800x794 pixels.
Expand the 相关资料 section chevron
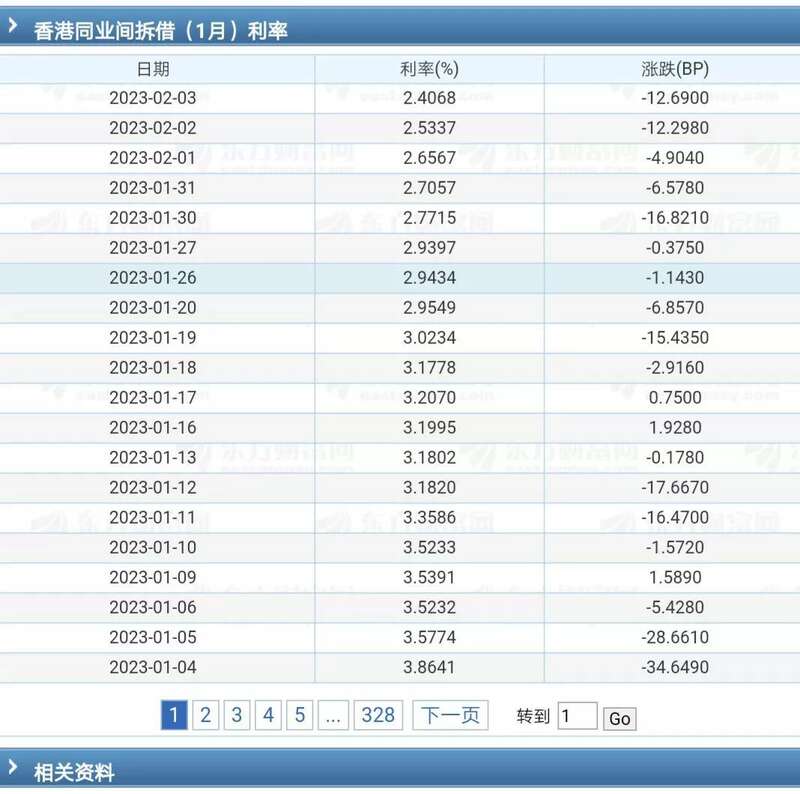13,768
